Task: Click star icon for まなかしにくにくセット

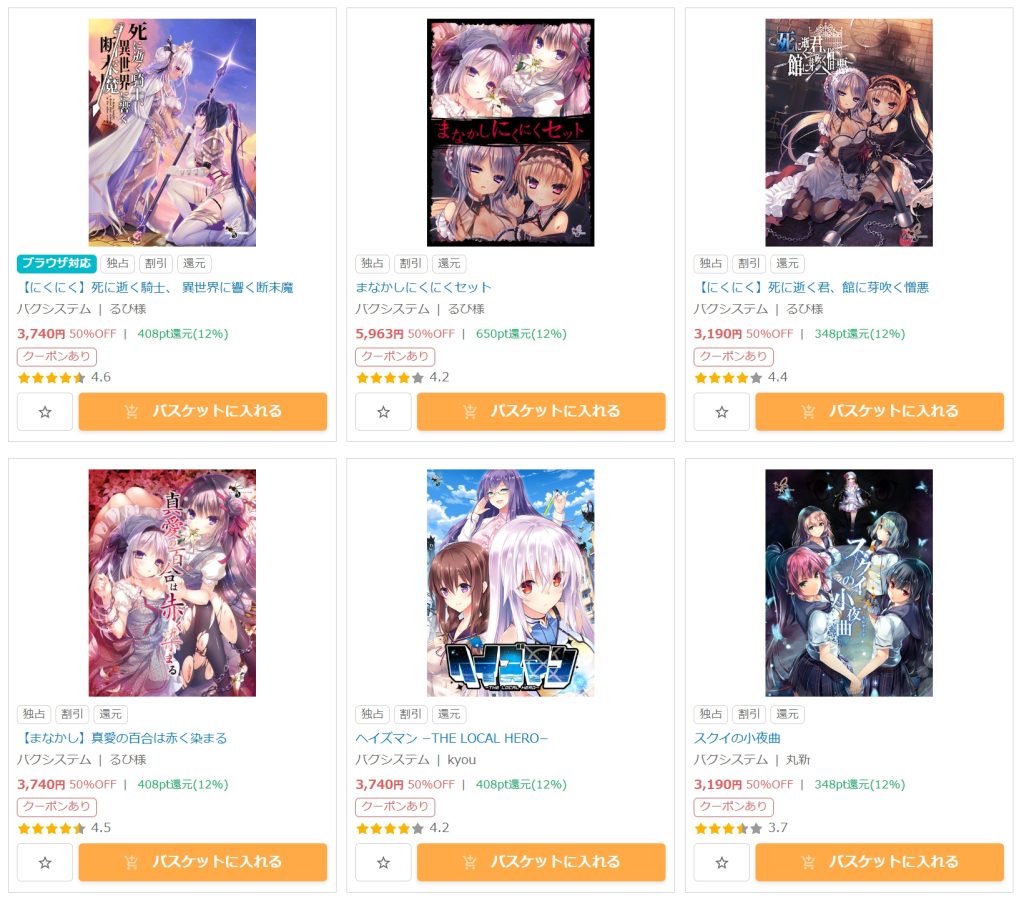Action: pyautogui.click(x=383, y=412)
